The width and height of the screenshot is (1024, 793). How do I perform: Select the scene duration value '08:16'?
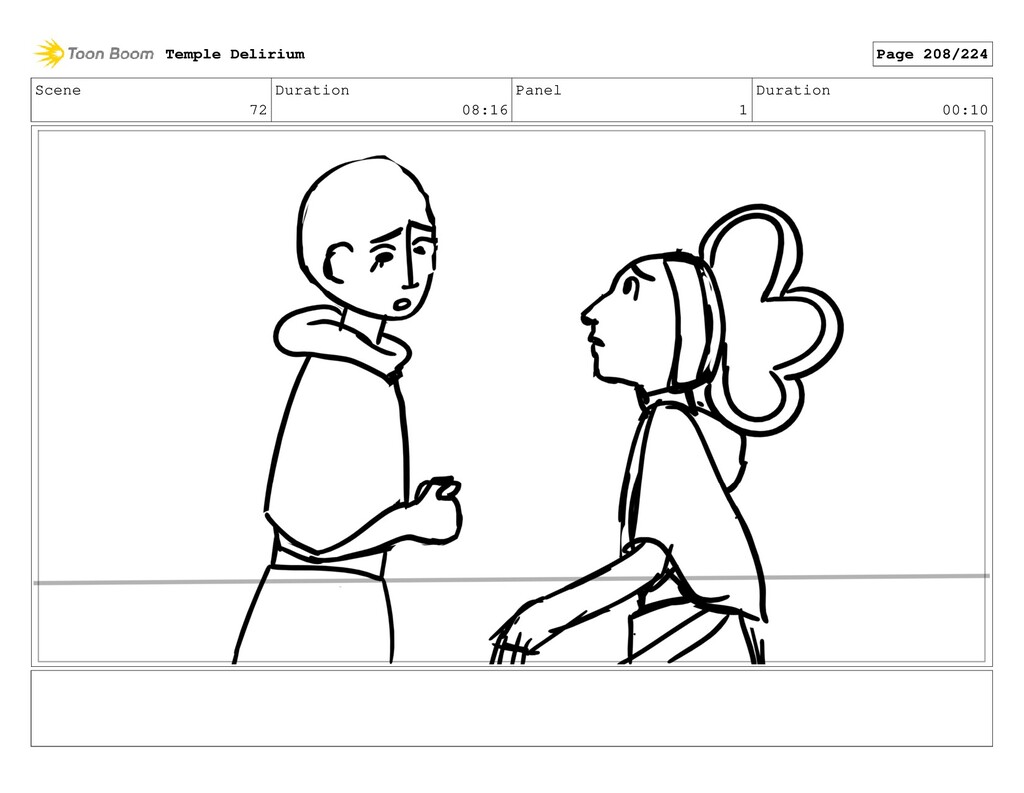(x=485, y=110)
